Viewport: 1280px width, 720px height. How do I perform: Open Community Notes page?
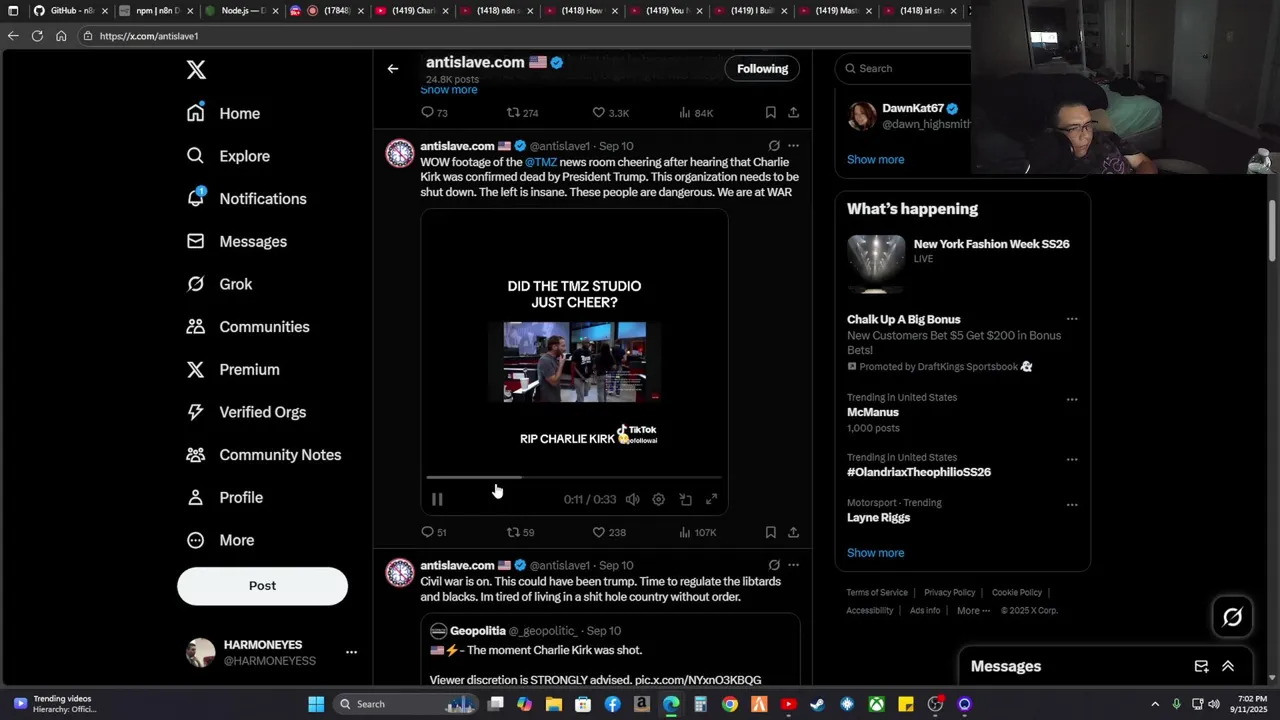point(263,455)
